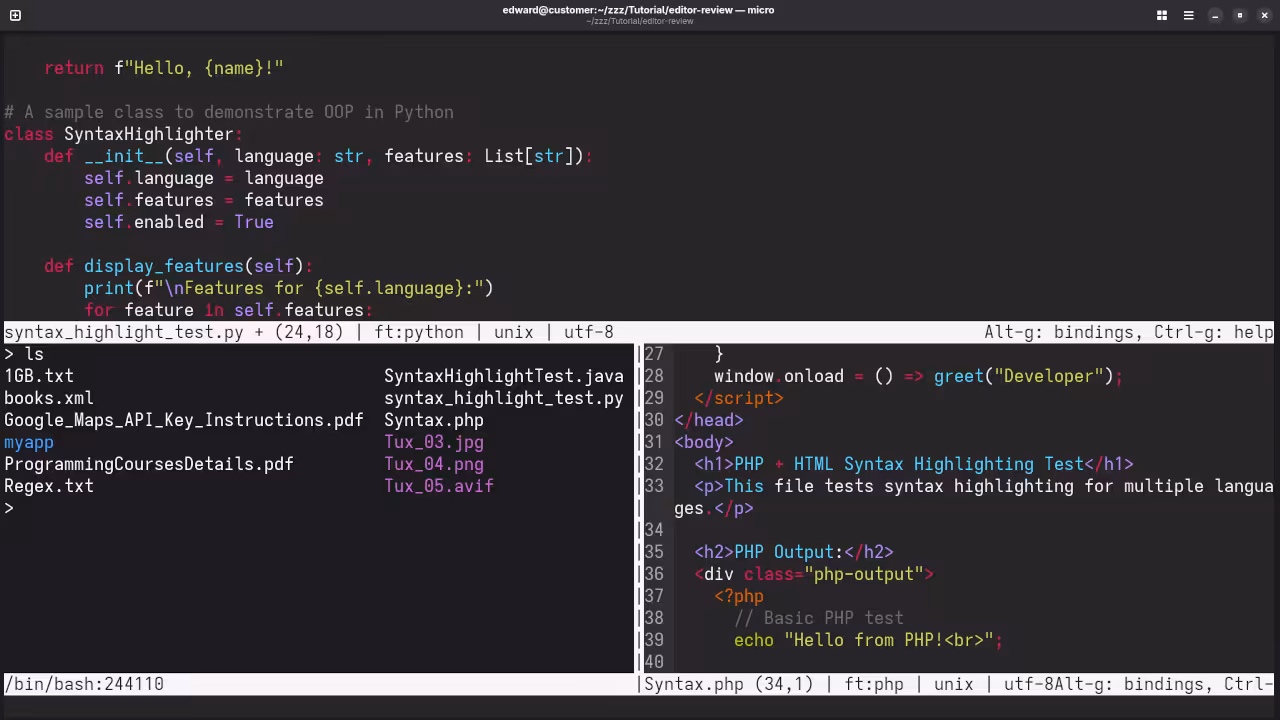Click the /bin/bash:244110 terminal status line
The height and width of the screenshot is (720, 1280).
coord(84,684)
